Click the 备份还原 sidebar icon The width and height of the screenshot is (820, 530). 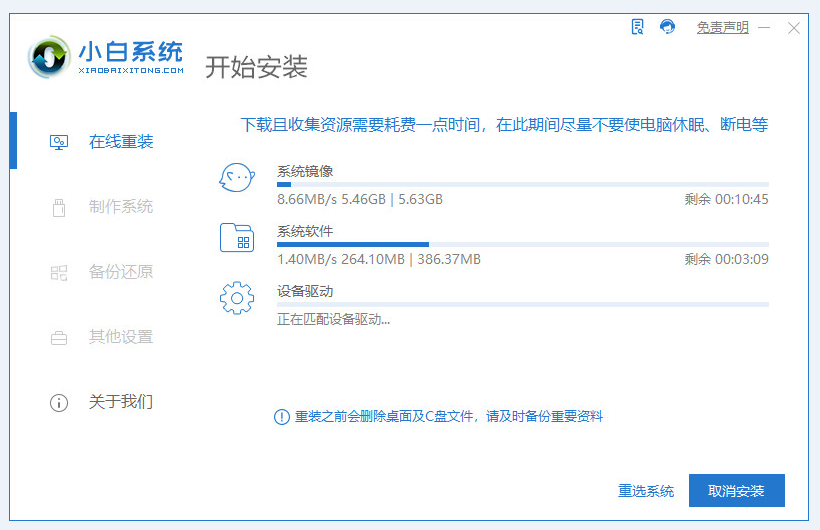59,272
